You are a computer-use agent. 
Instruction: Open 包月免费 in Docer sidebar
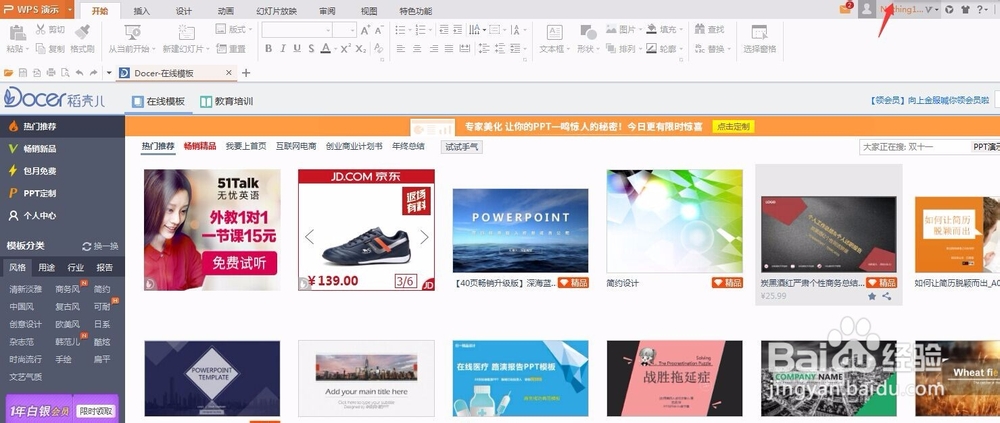[40, 171]
